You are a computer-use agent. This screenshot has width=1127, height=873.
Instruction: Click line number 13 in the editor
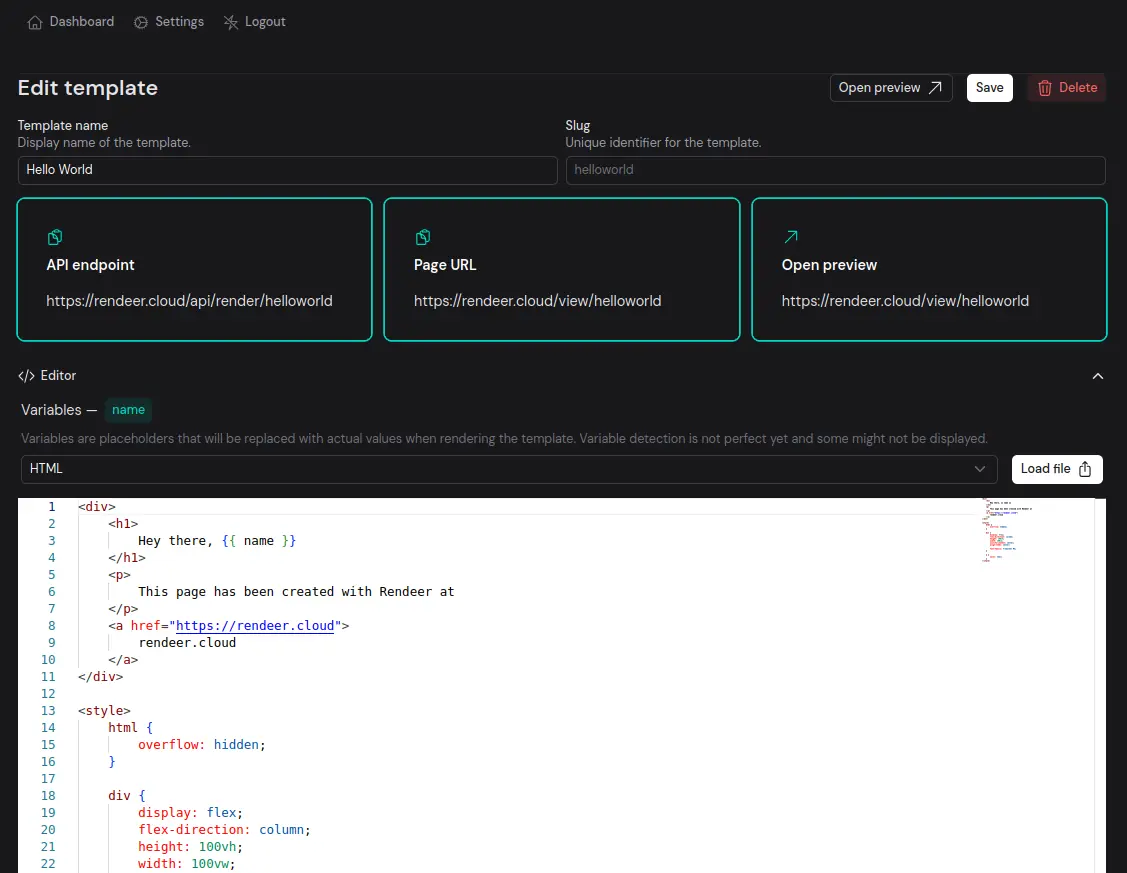(x=48, y=711)
